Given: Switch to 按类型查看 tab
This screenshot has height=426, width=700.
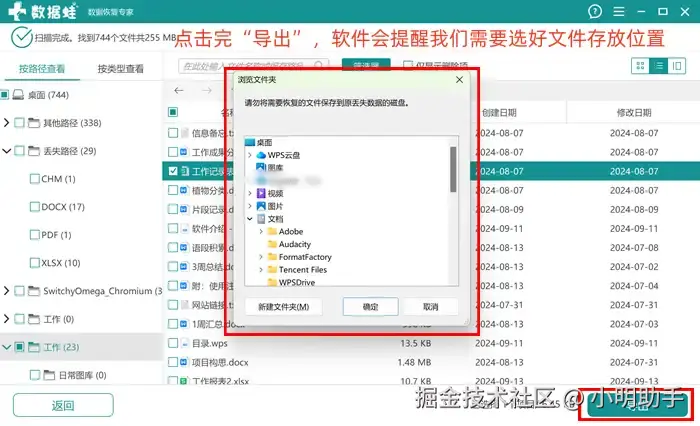Looking at the screenshot, I should tap(121, 69).
